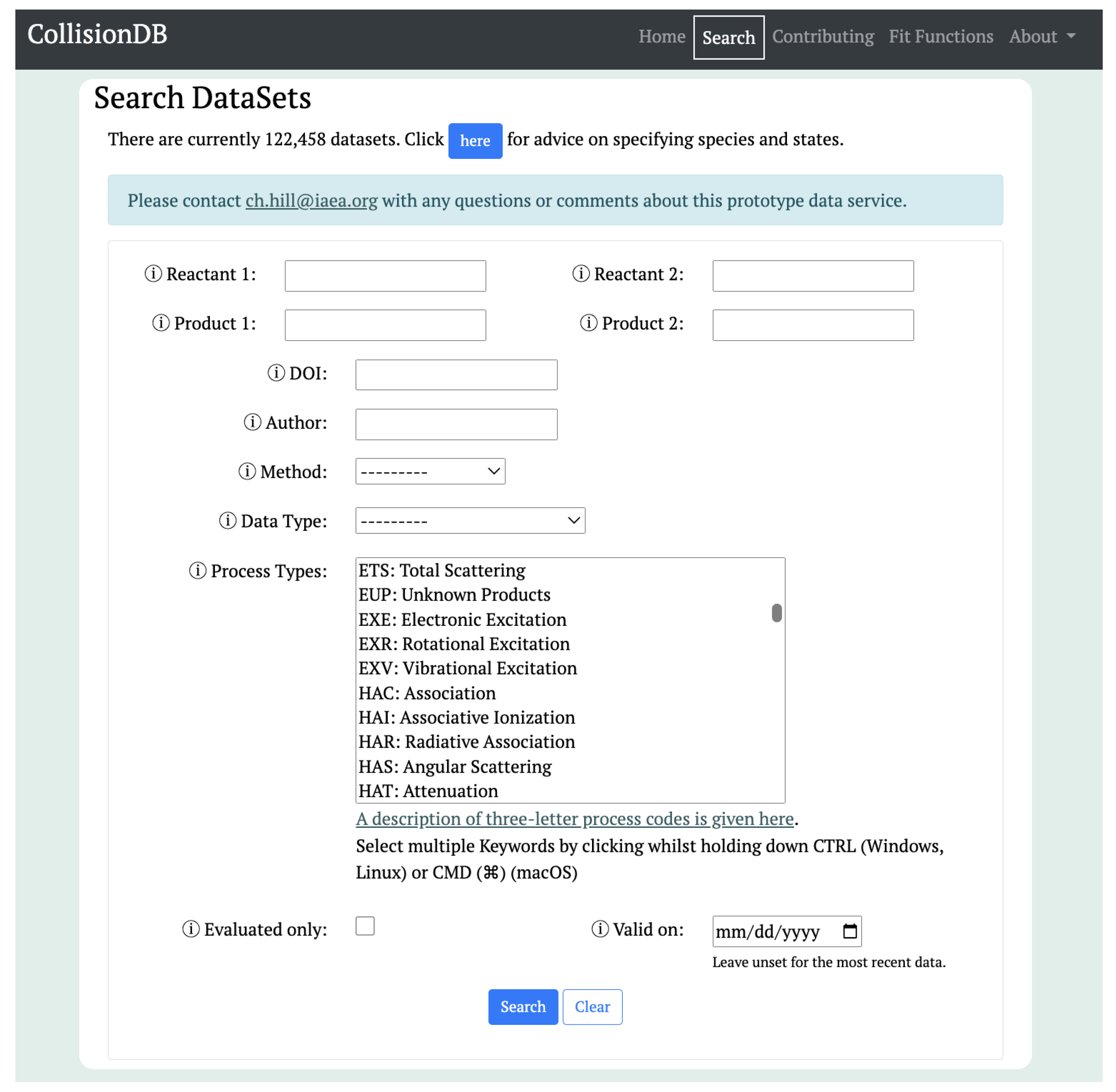Open three-letter process codes description link
This screenshot has width=1116, height=1092.
[574, 819]
